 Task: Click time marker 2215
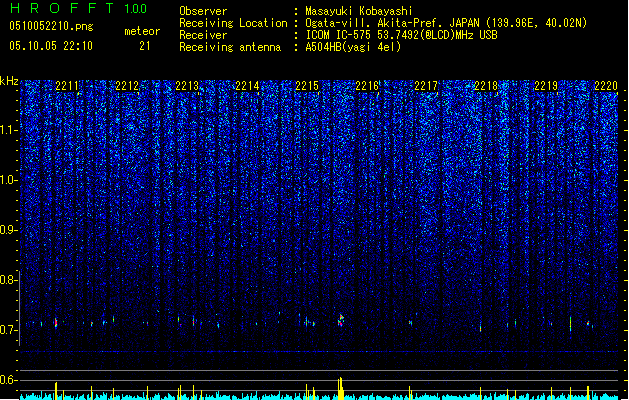click(x=307, y=86)
